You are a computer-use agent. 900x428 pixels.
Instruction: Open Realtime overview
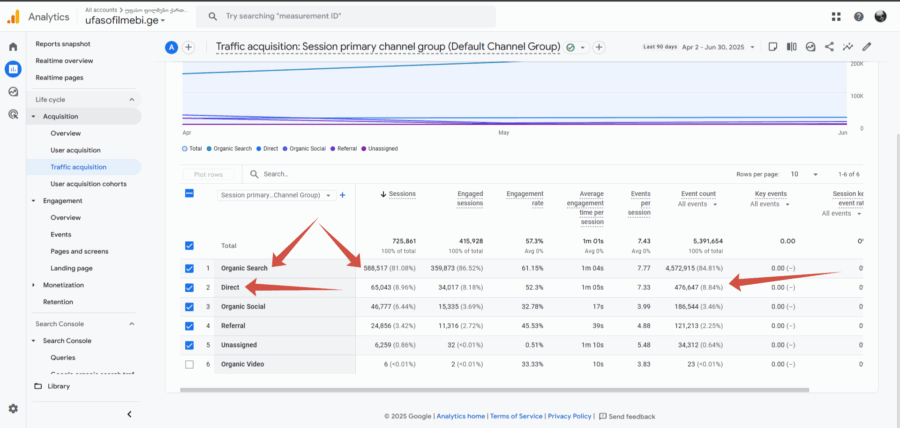pos(64,60)
